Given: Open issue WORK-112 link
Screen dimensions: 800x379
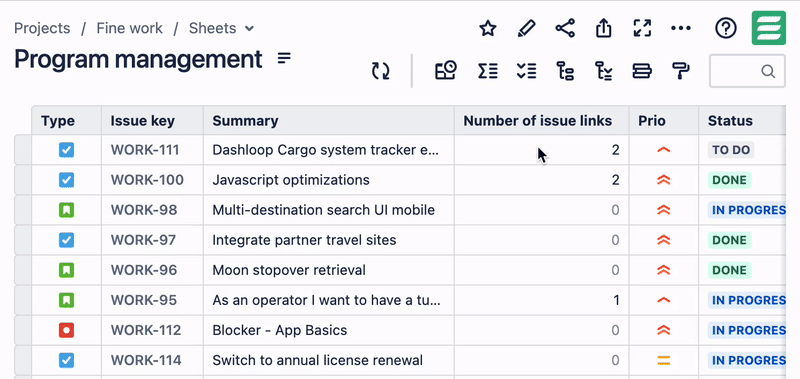Looking at the screenshot, I should coord(146,331).
